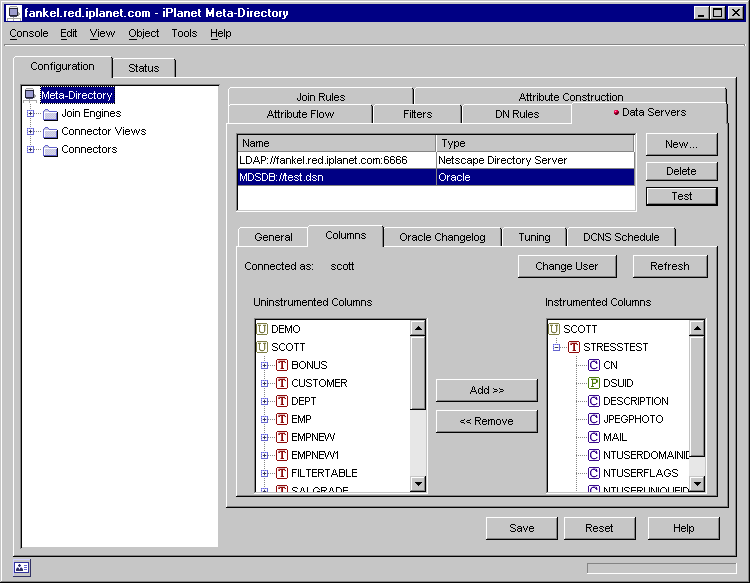750x583 pixels.
Task: Switch to the Status tab
Action: [x=144, y=68]
